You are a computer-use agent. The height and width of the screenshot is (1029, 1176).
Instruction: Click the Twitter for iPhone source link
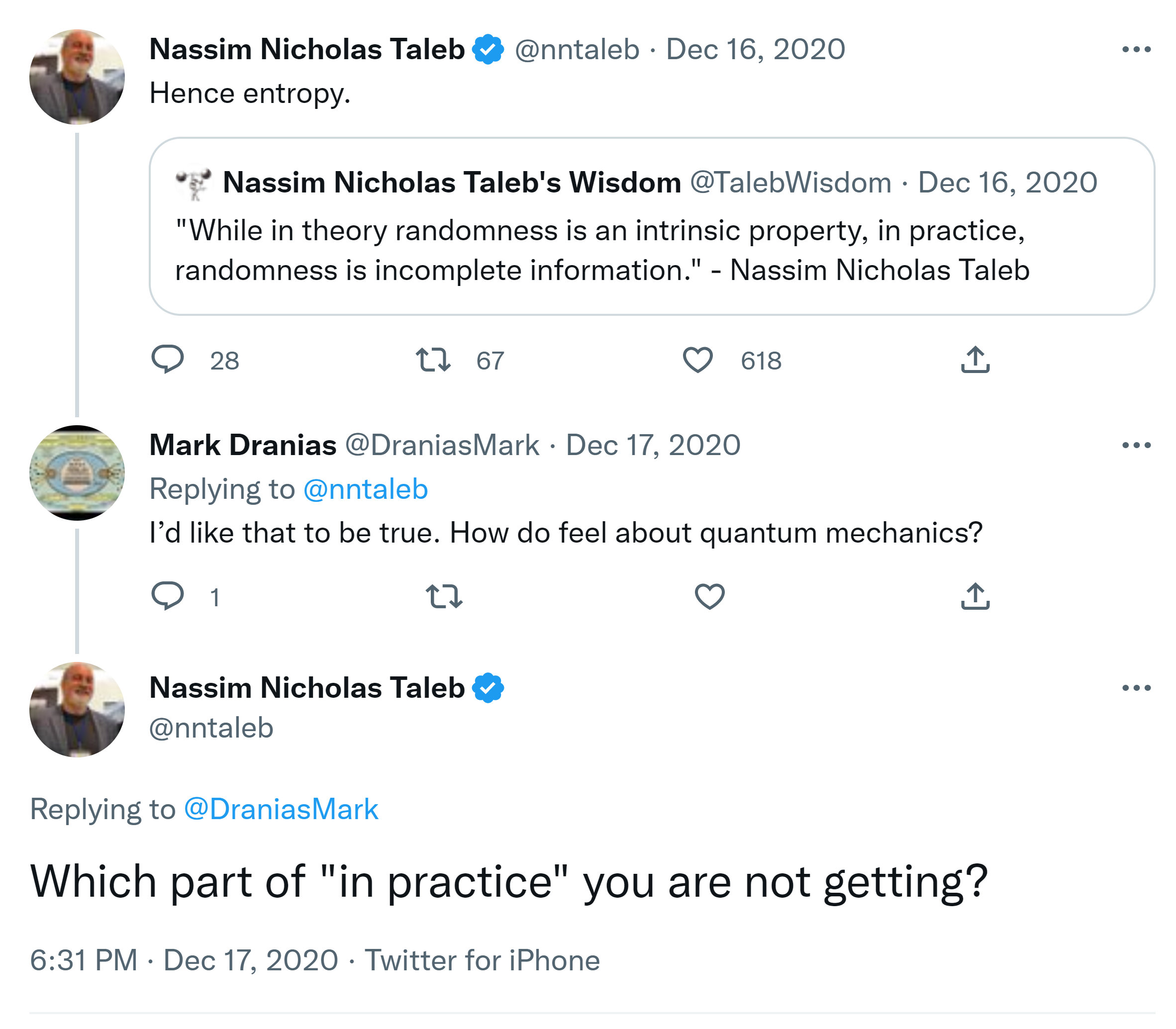(483, 960)
